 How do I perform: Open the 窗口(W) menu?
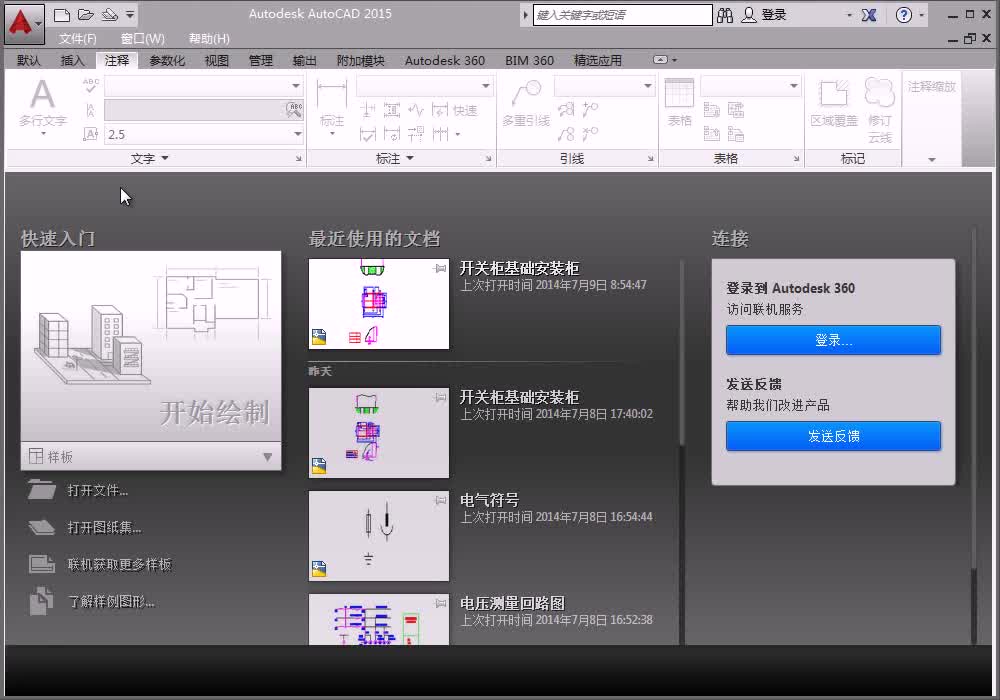pos(143,39)
